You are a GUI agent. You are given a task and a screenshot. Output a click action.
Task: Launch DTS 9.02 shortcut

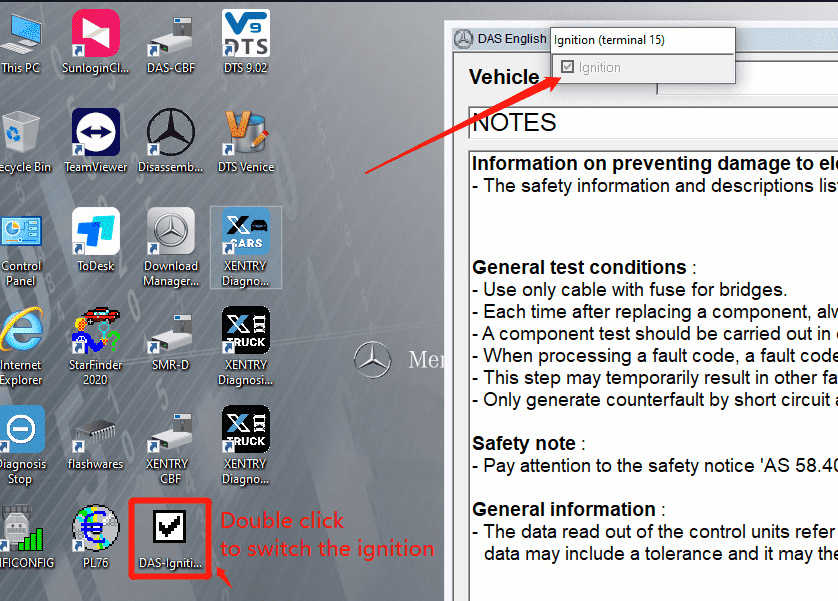246,42
